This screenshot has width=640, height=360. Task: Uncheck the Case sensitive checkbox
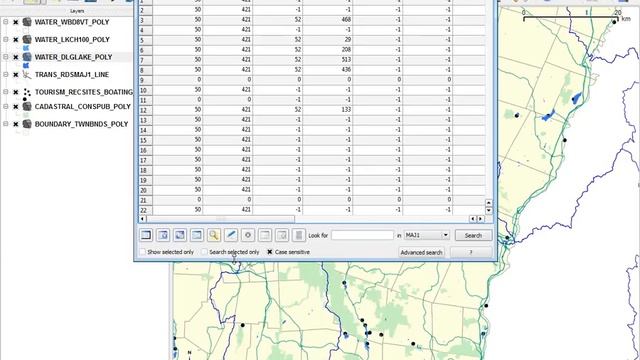point(270,252)
